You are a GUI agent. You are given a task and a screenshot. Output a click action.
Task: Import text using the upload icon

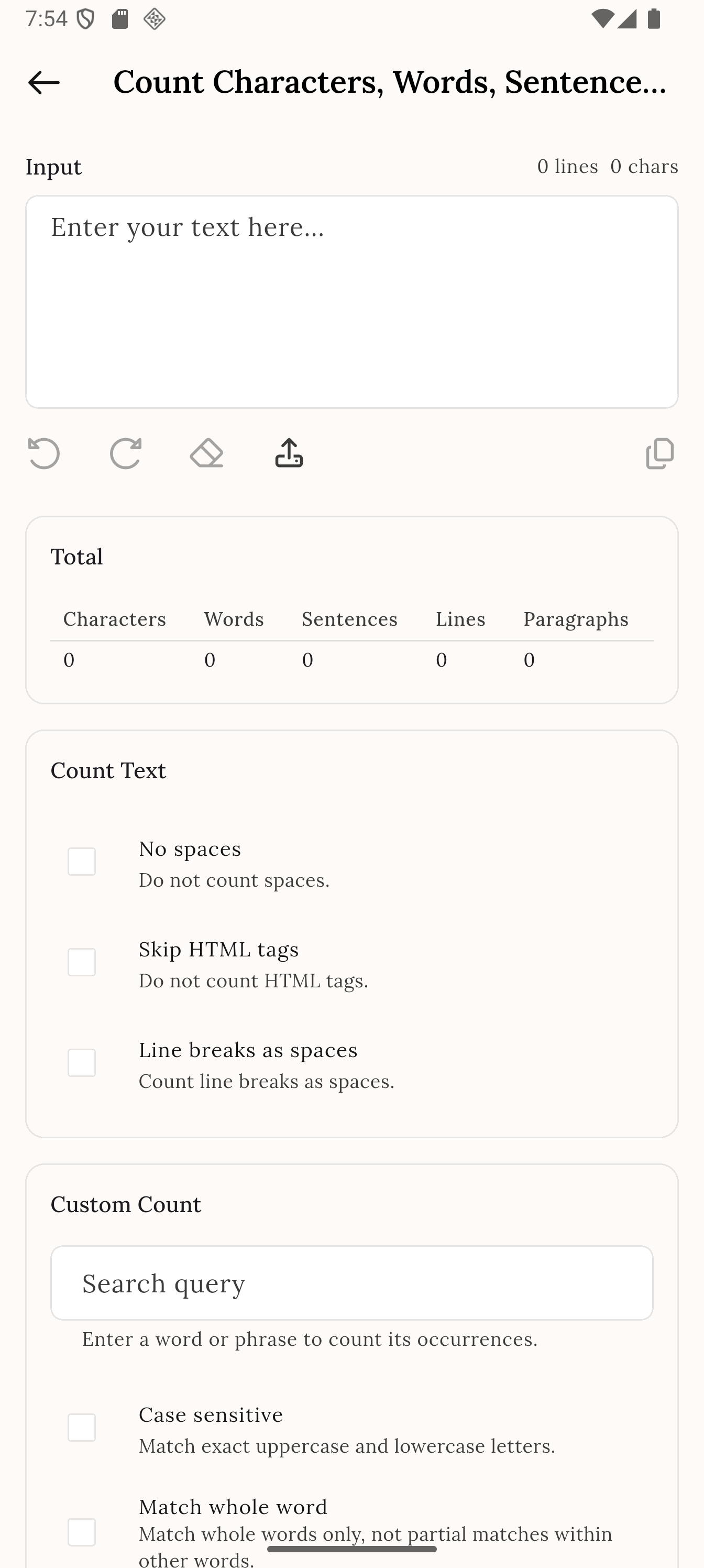[x=288, y=453]
